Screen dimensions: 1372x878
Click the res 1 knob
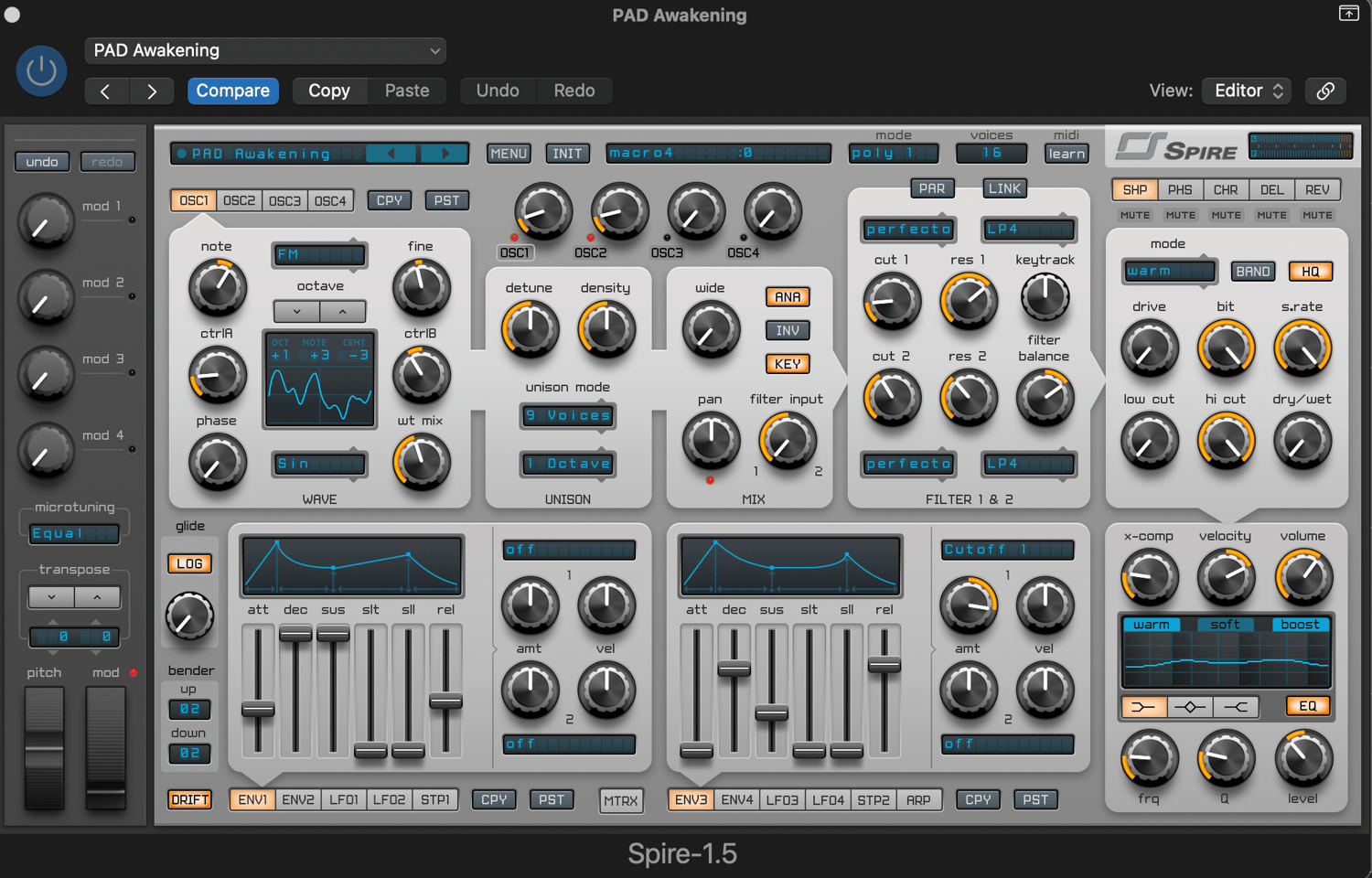click(969, 300)
